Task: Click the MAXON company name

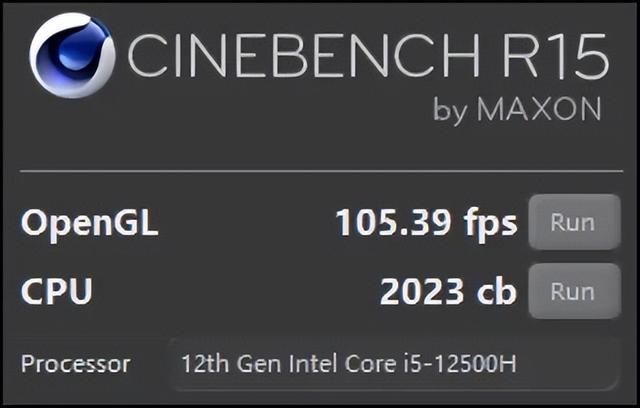Action: pyautogui.click(x=539, y=109)
